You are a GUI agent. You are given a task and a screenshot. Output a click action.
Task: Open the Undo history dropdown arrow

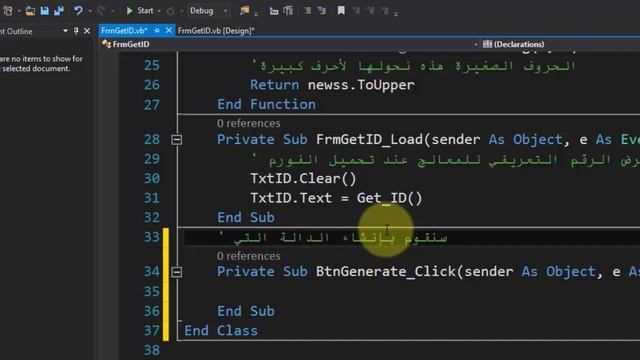pyautogui.click(x=90, y=11)
